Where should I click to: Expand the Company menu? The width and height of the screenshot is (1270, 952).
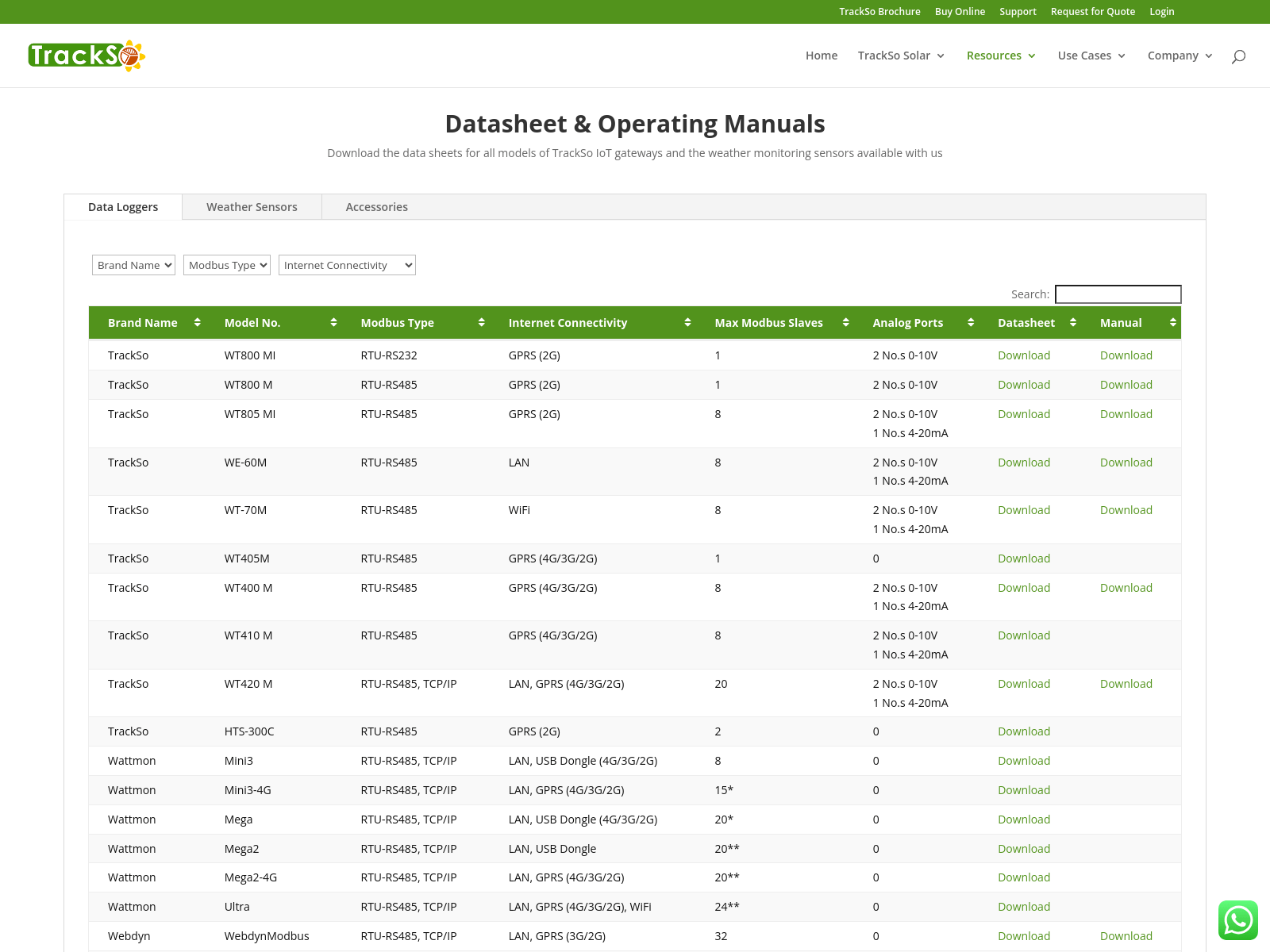pos(1180,56)
